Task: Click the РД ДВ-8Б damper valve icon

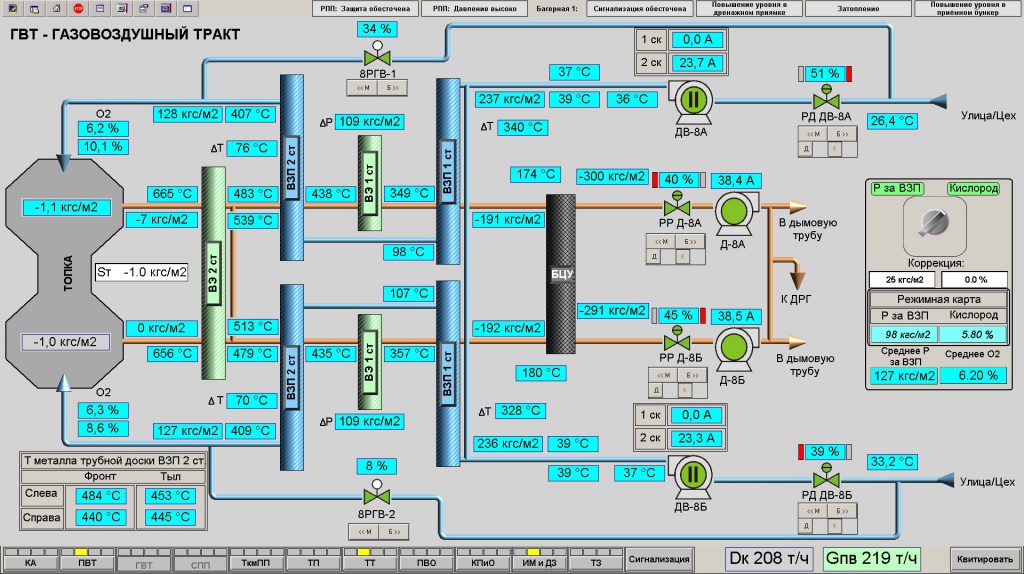Action: 826,477
